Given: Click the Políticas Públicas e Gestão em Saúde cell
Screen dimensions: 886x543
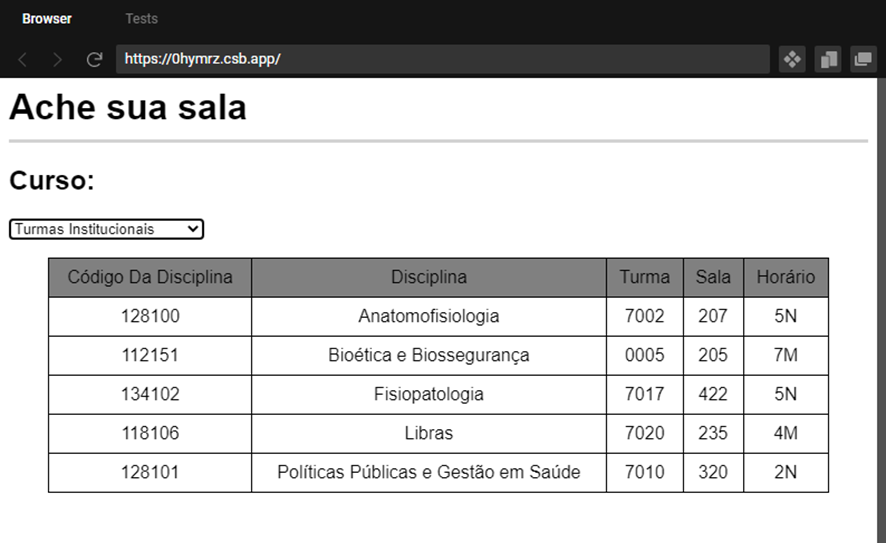Looking at the screenshot, I should pyautogui.click(x=429, y=472).
